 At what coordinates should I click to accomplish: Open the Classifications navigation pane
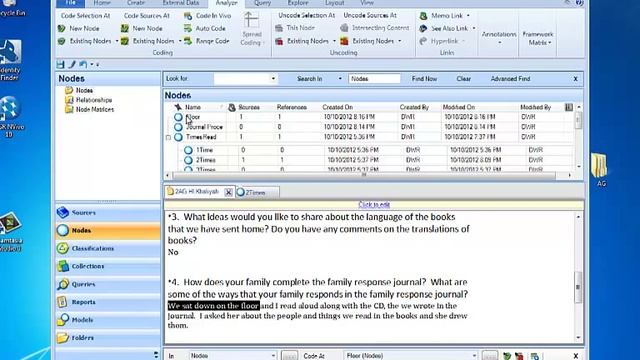[x=108, y=248]
